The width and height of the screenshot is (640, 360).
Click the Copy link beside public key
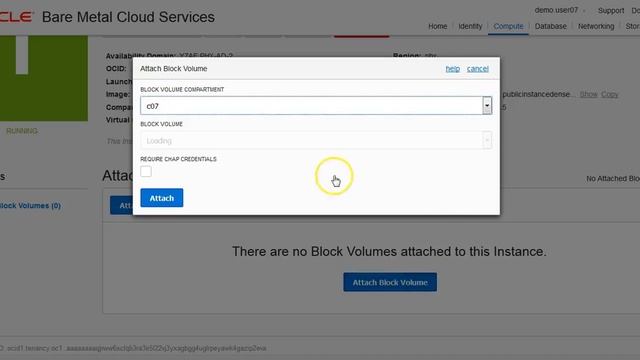[609, 94]
